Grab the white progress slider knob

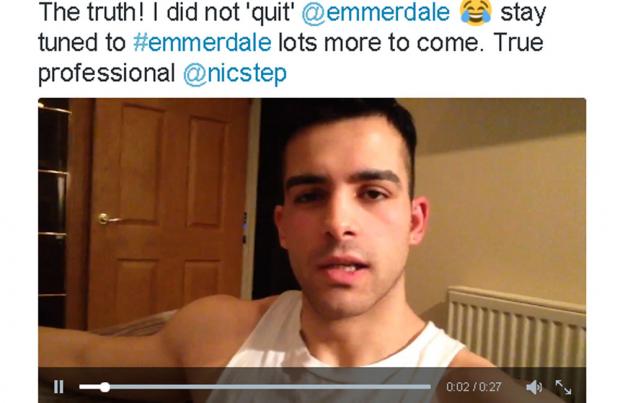[x=105, y=387]
